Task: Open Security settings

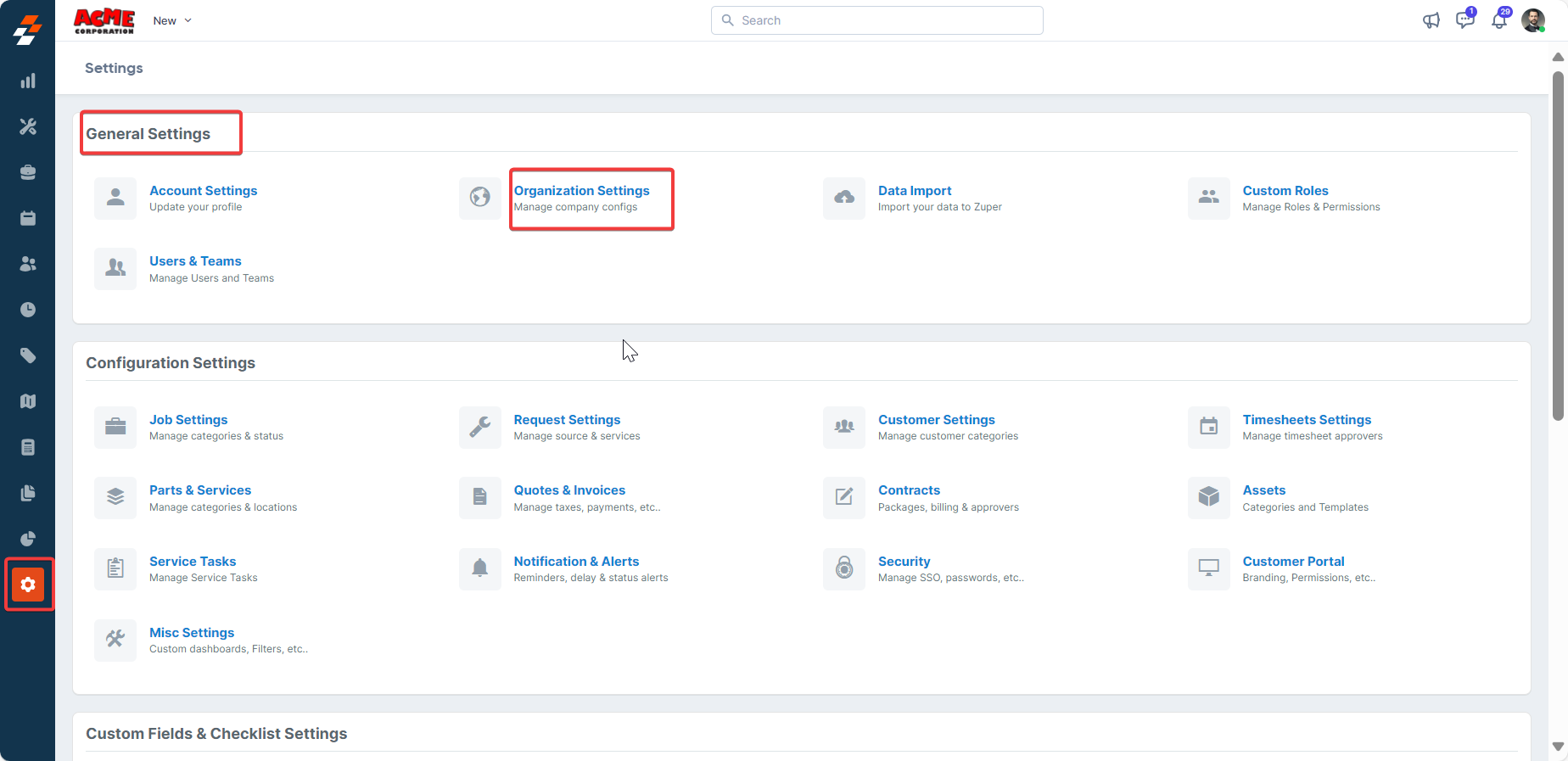Action: tap(904, 562)
